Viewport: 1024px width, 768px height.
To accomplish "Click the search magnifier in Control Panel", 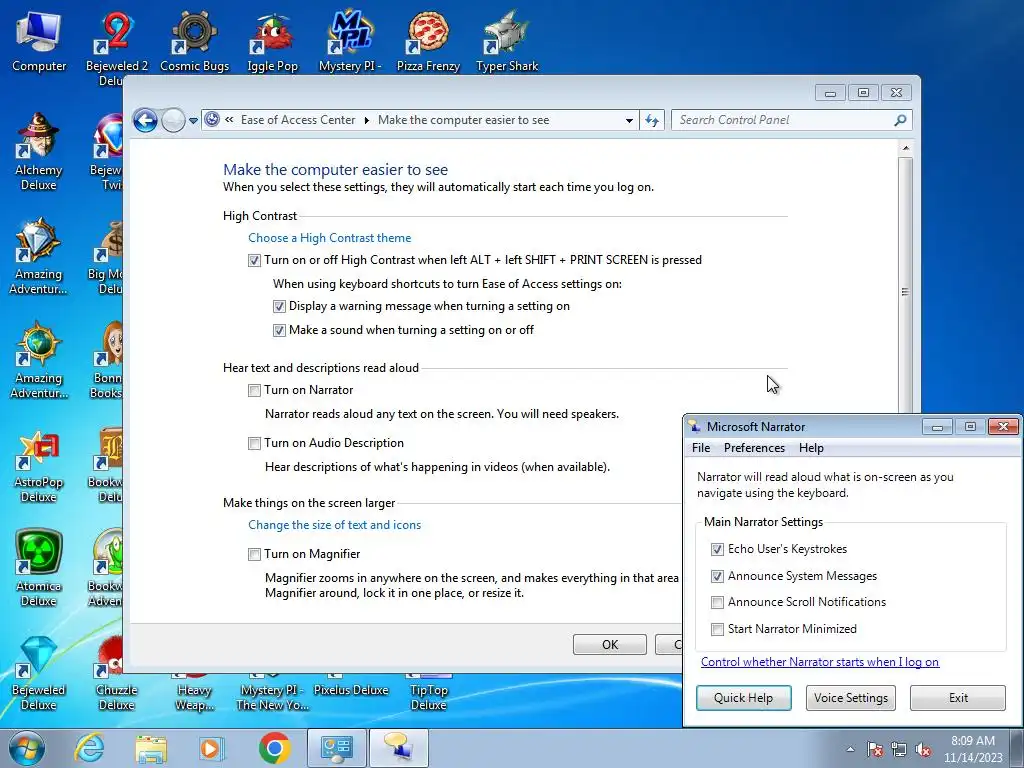I will pyautogui.click(x=900, y=120).
